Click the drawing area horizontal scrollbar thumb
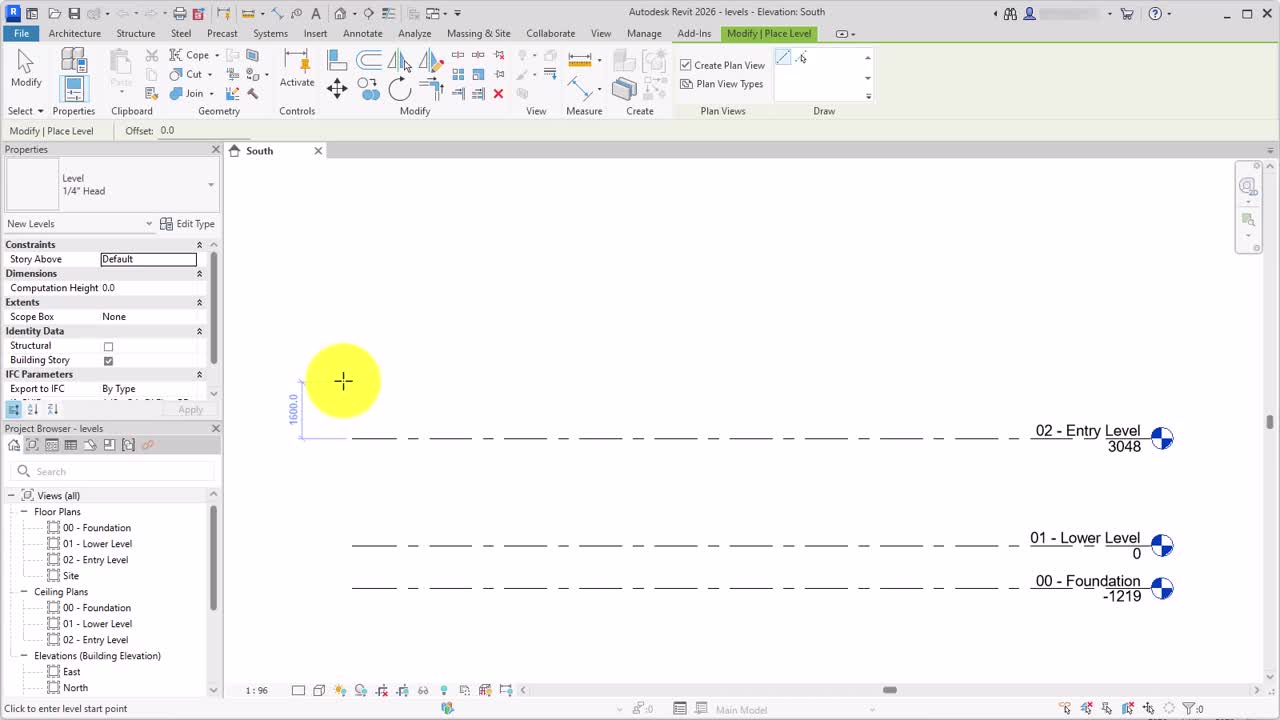The image size is (1280, 720). (x=889, y=690)
